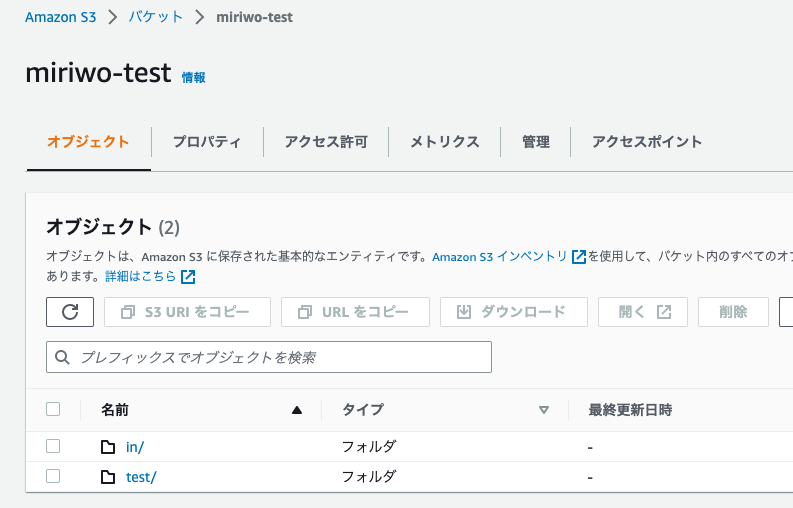Focus the プレフィックスでオブジェクトを検索 search field

click(269, 357)
